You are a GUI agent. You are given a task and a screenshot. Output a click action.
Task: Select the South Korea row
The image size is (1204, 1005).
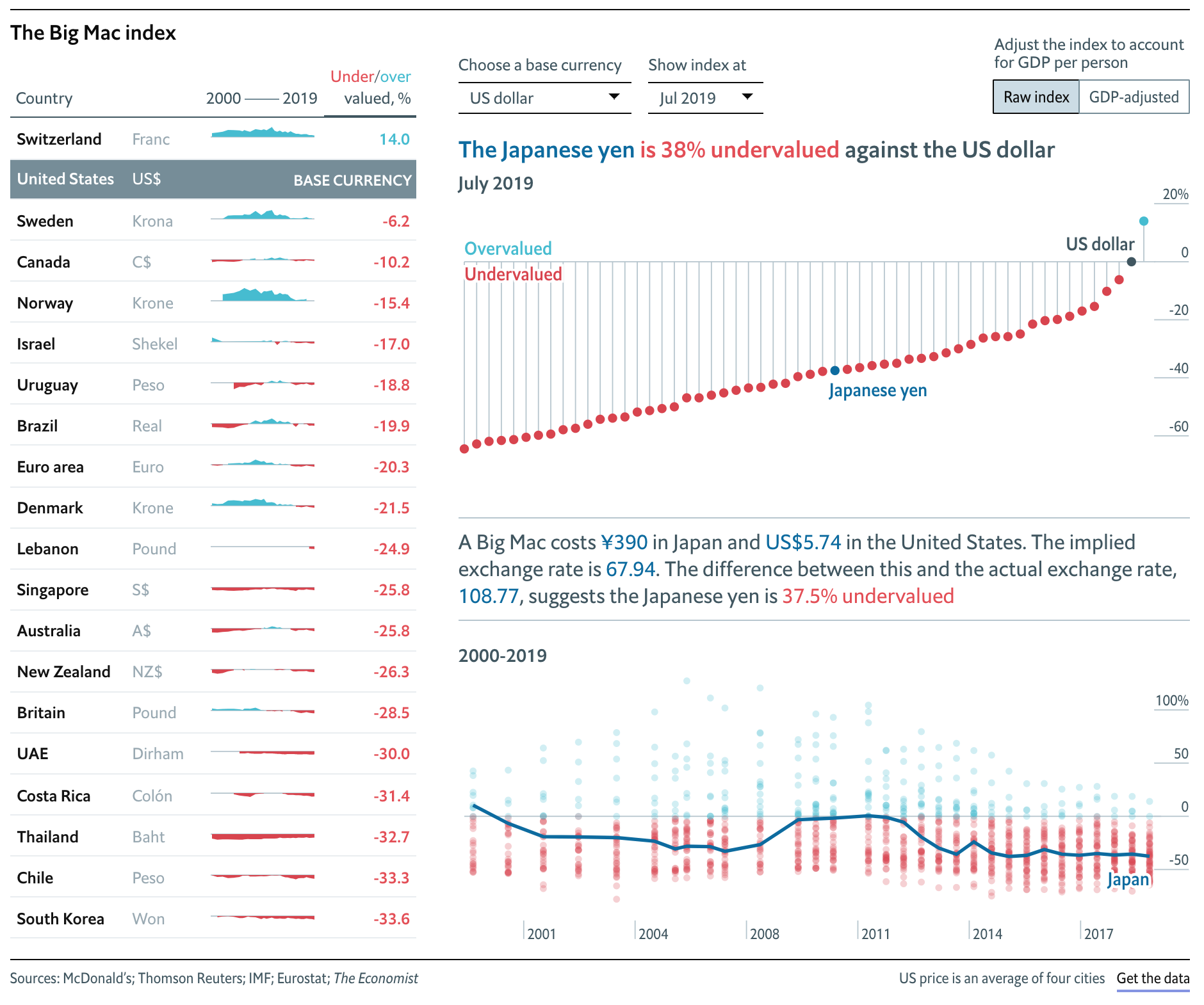click(x=213, y=919)
